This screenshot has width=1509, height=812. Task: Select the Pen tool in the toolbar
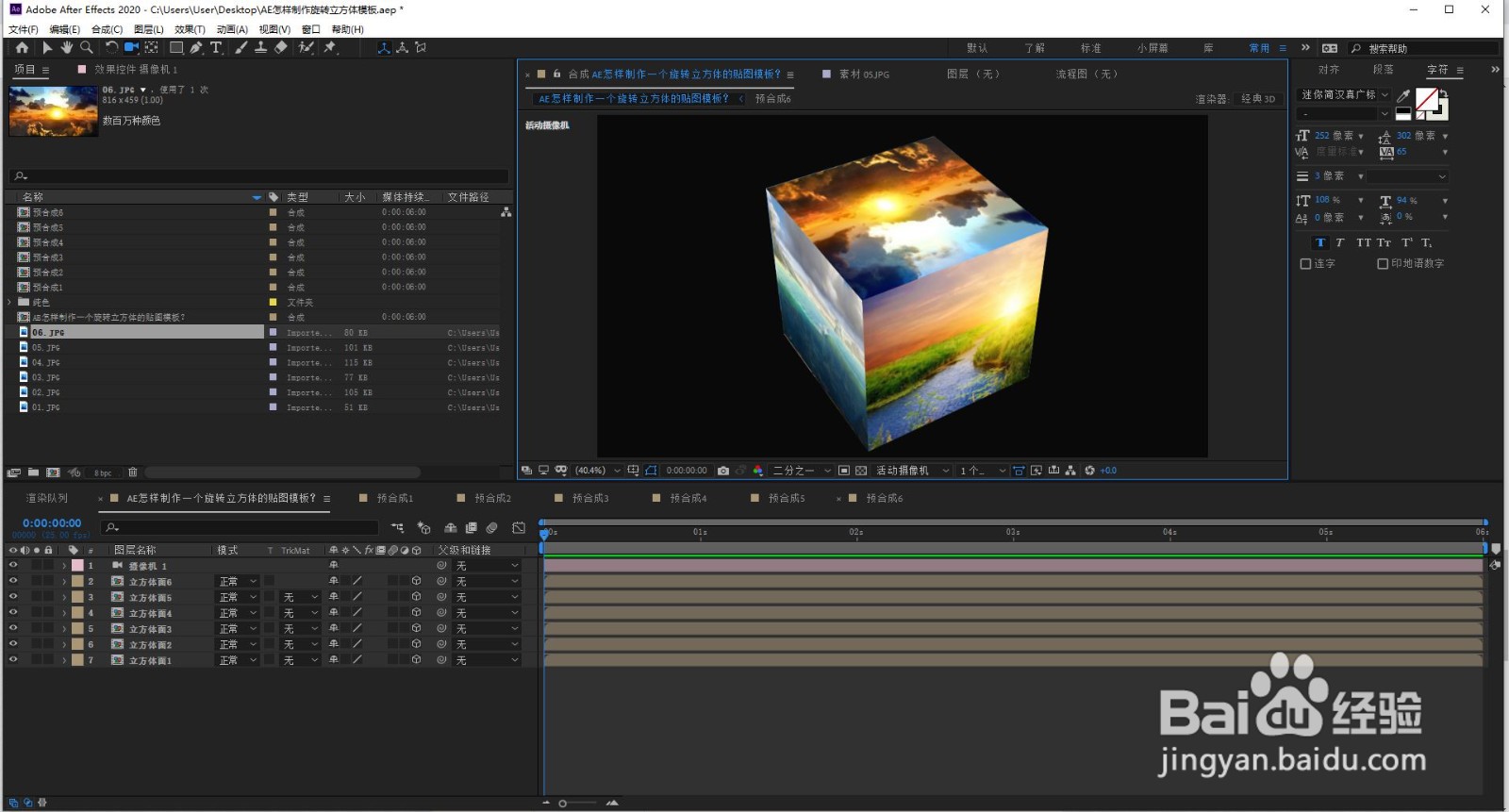pos(196,48)
